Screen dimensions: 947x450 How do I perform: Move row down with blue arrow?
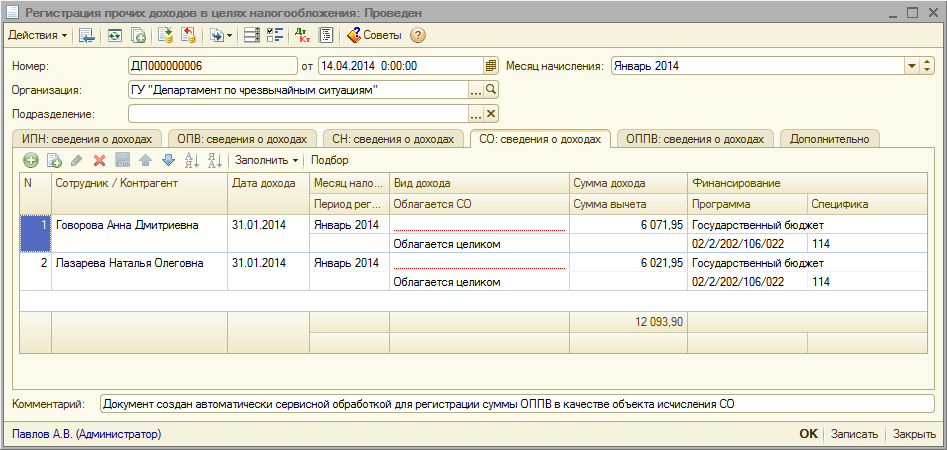point(167,160)
